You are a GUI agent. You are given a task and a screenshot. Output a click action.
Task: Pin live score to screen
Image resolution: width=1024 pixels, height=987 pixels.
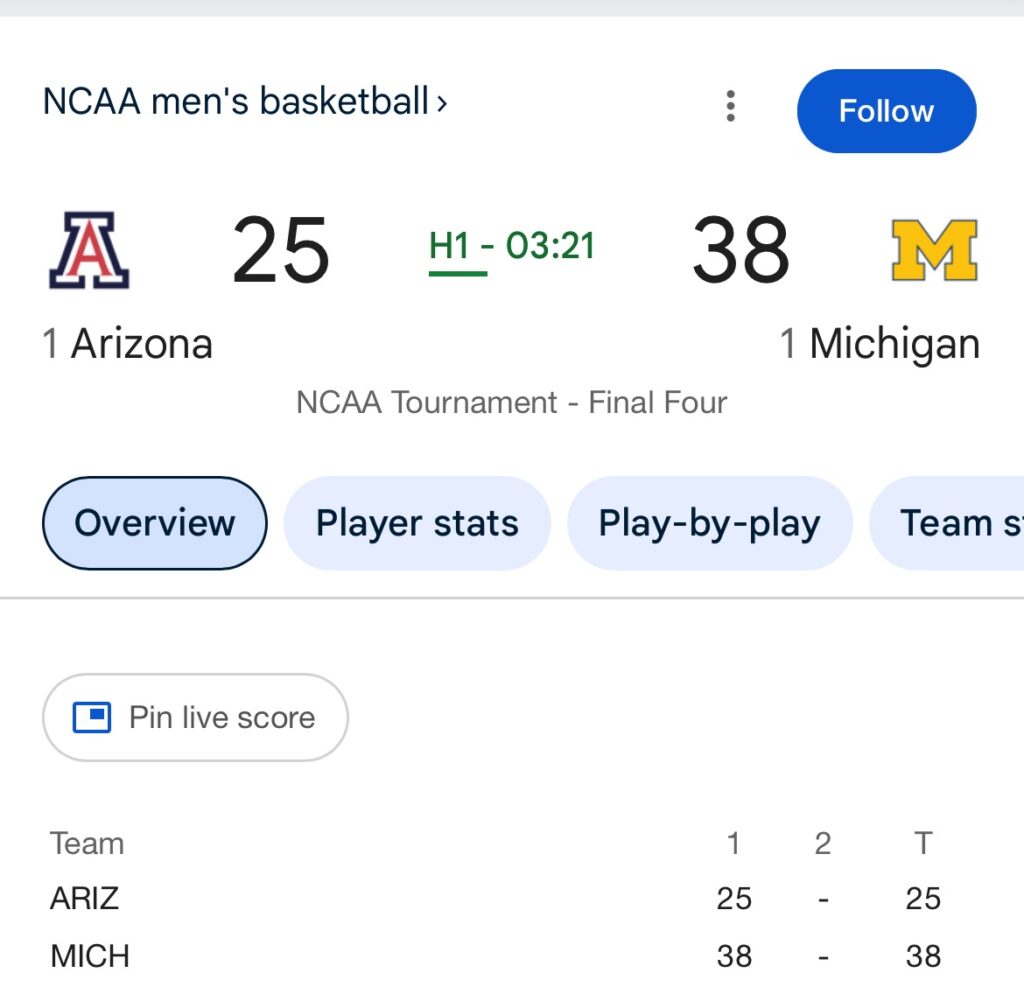(195, 717)
